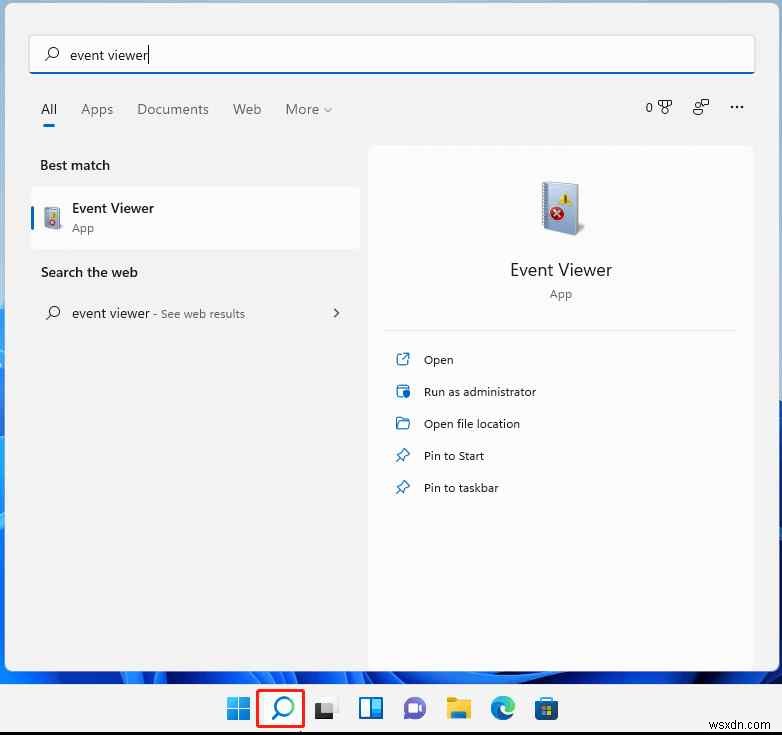Launch Microsoft Edge from the taskbar
782x735 pixels.
point(503,708)
